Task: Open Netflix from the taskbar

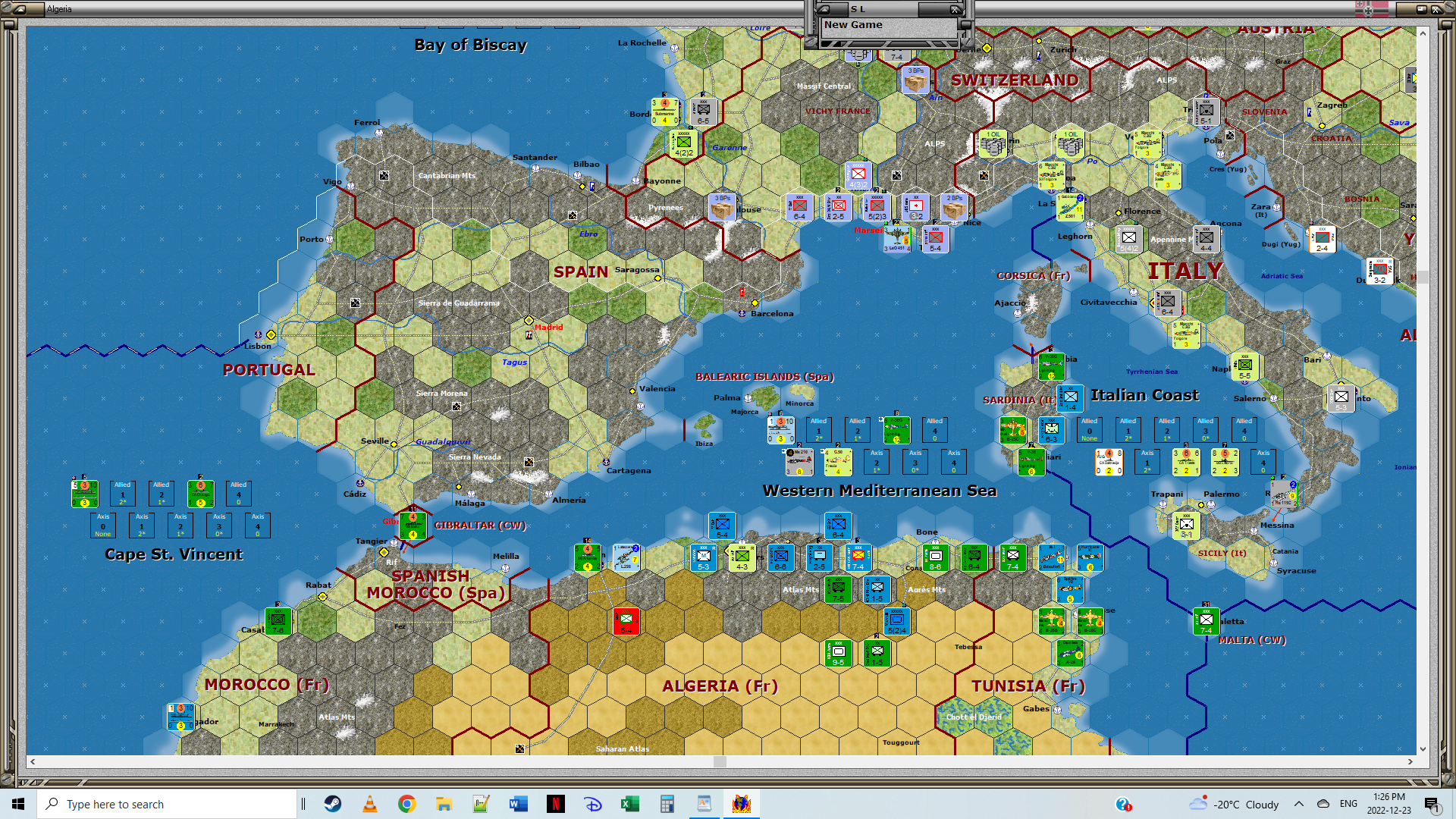Action: click(555, 804)
